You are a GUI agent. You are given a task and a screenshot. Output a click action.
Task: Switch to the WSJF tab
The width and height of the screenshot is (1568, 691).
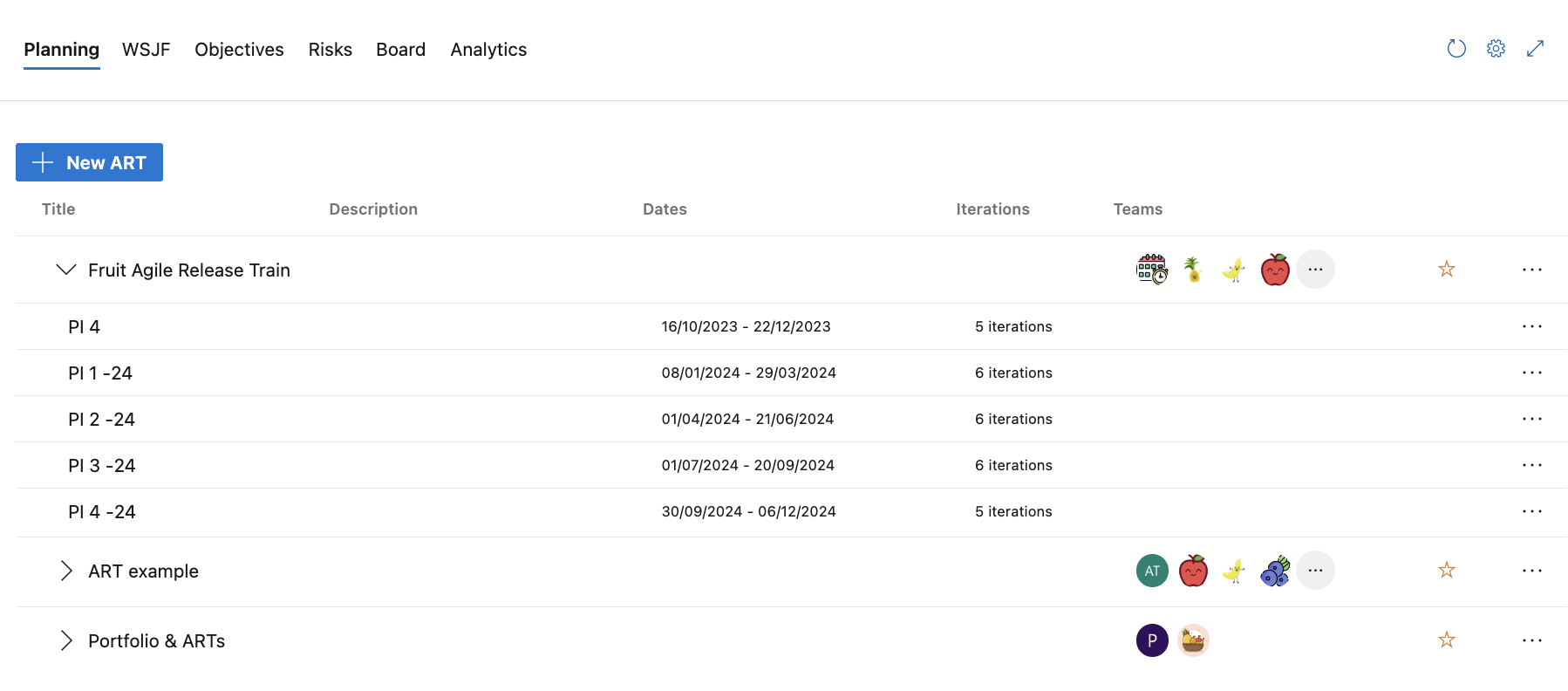(x=146, y=50)
